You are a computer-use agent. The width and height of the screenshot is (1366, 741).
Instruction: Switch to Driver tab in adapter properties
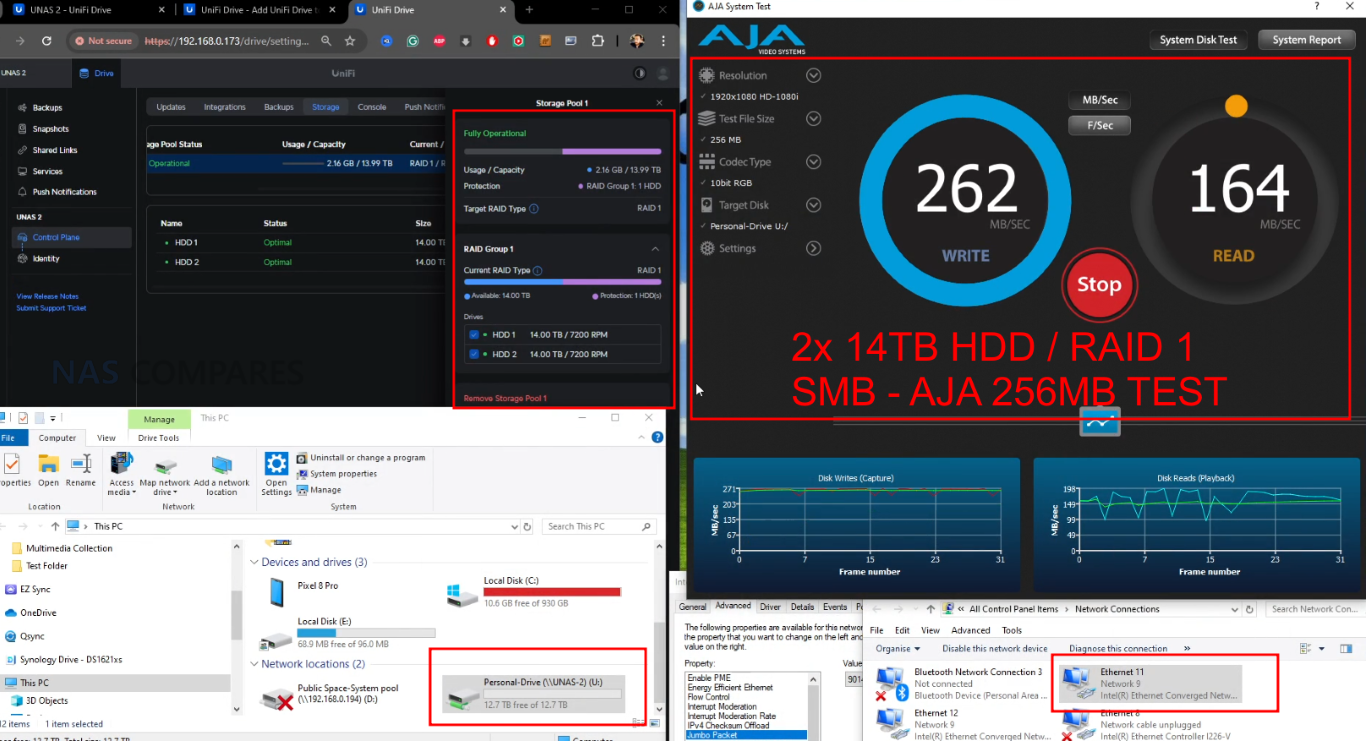(x=770, y=607)
